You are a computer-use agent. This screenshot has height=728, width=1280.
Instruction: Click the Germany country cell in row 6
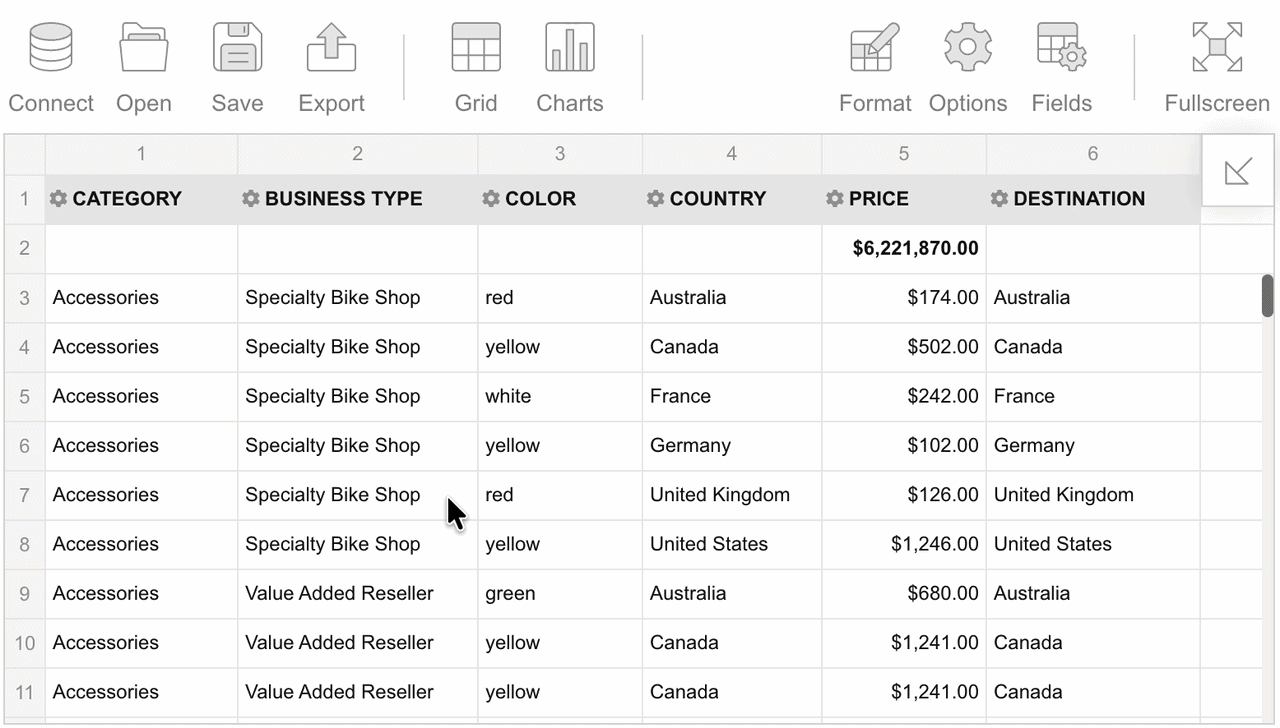click(732, 446)
